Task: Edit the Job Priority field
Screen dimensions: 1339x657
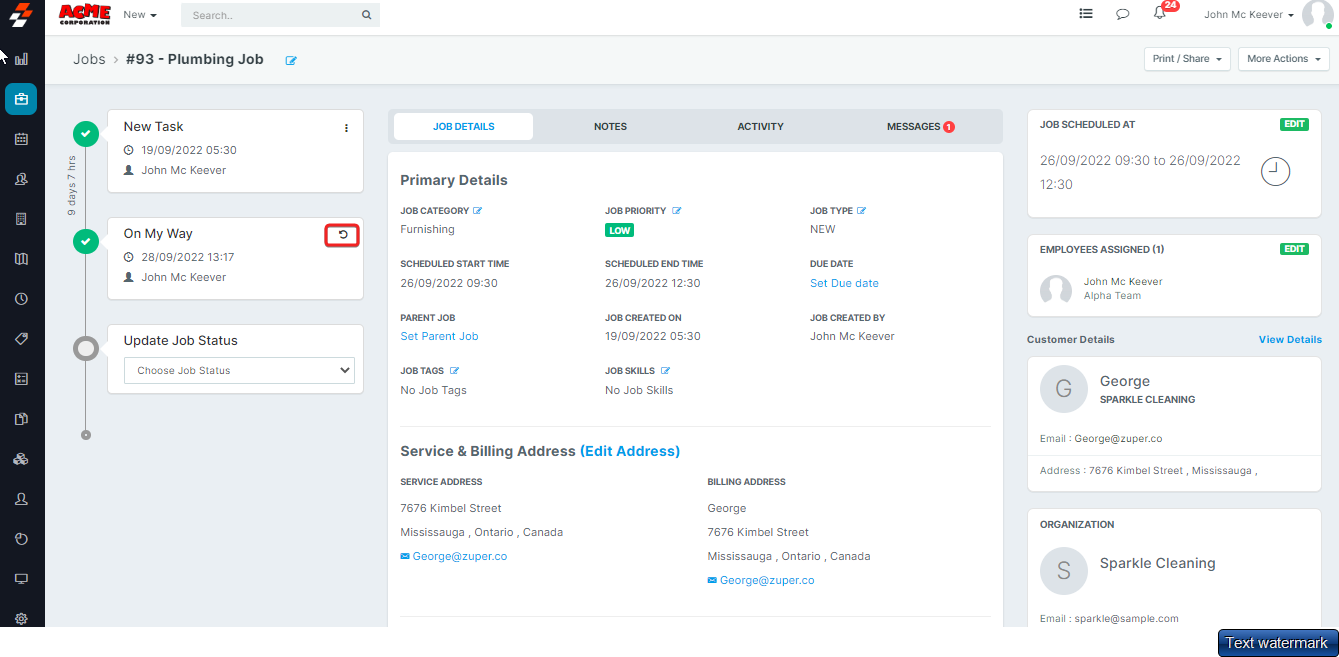Action: click(677, 211)
